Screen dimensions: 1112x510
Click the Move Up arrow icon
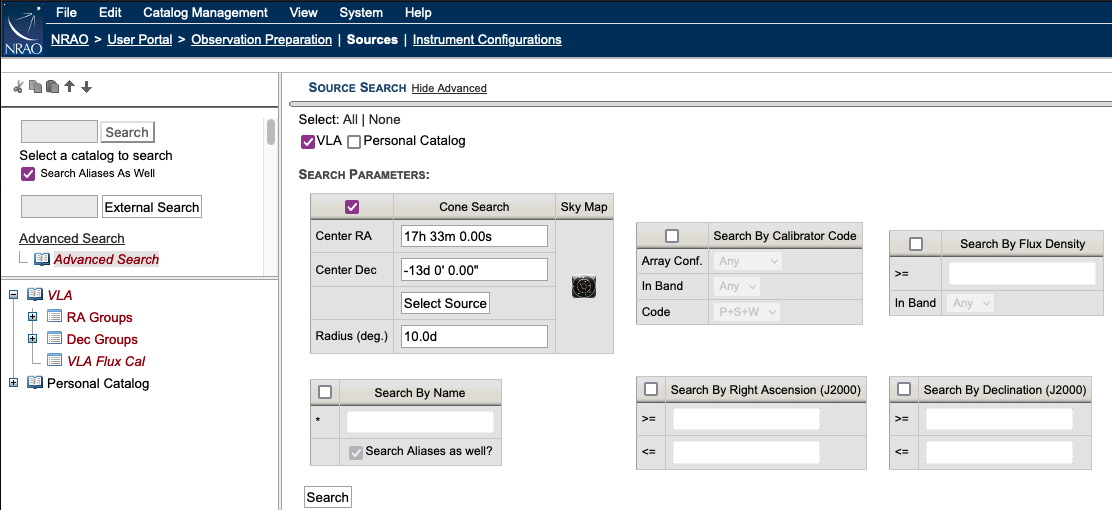click(69, 87)
